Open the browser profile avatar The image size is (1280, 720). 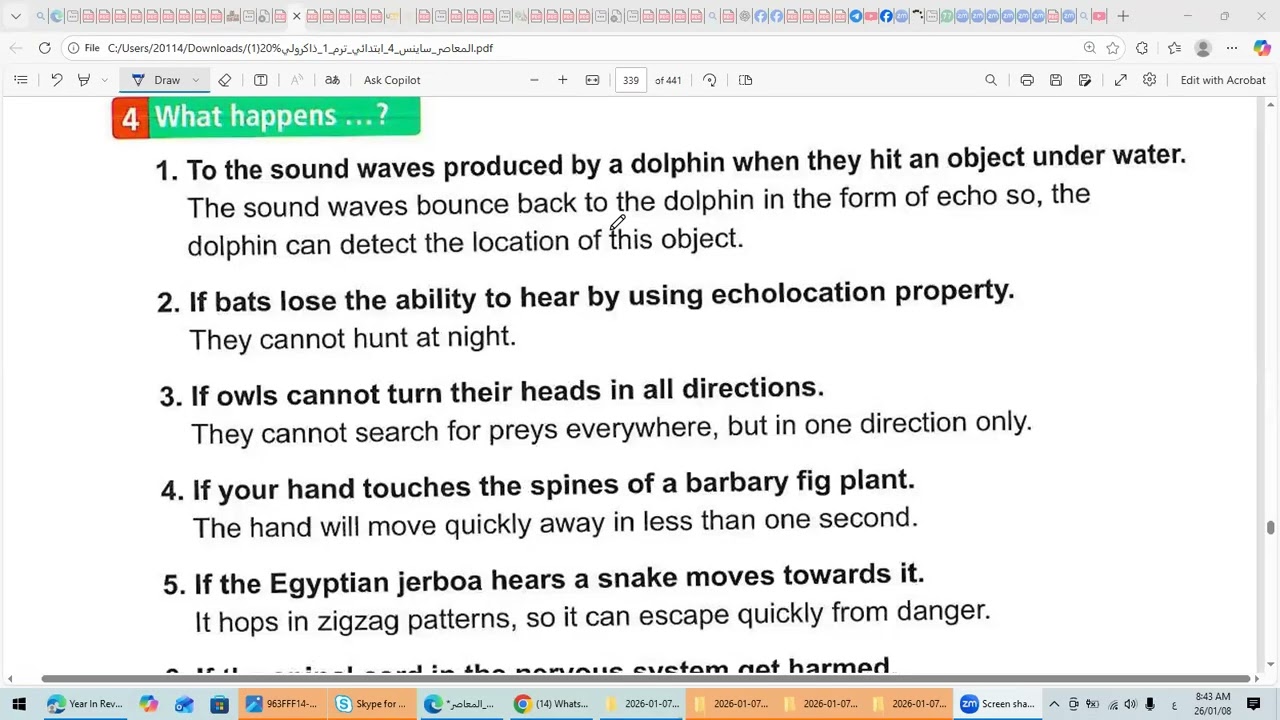1203,48
